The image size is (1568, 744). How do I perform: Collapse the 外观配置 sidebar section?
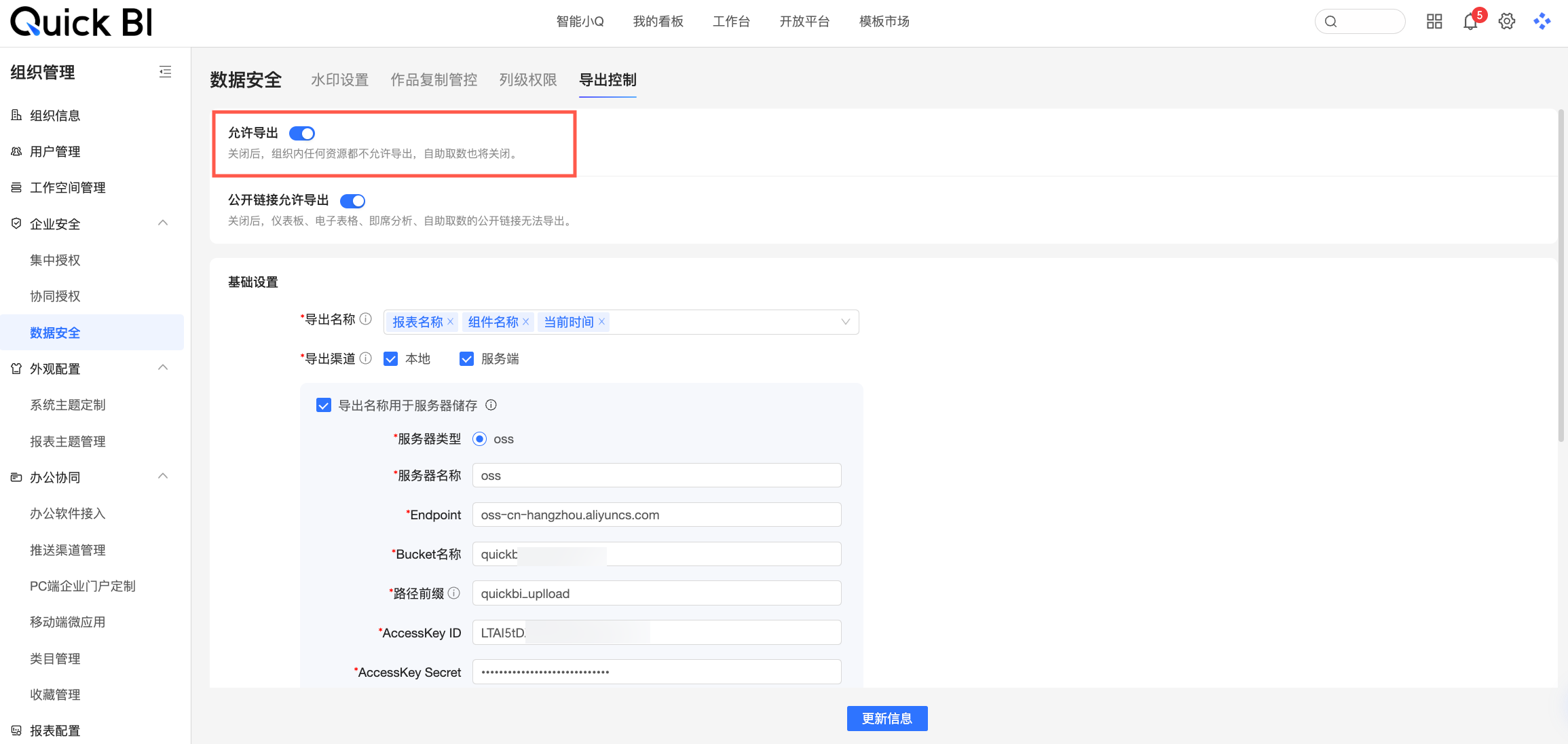pyautogui.click(x=163, y=368)
